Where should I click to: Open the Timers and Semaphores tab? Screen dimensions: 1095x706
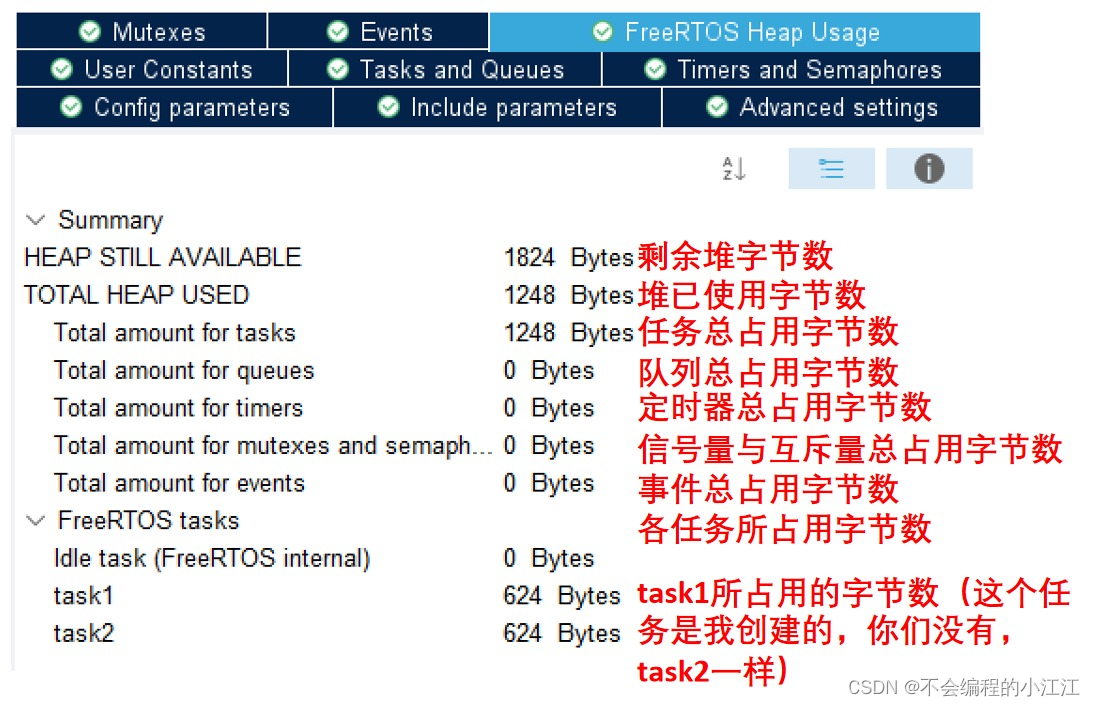point(791,69)
